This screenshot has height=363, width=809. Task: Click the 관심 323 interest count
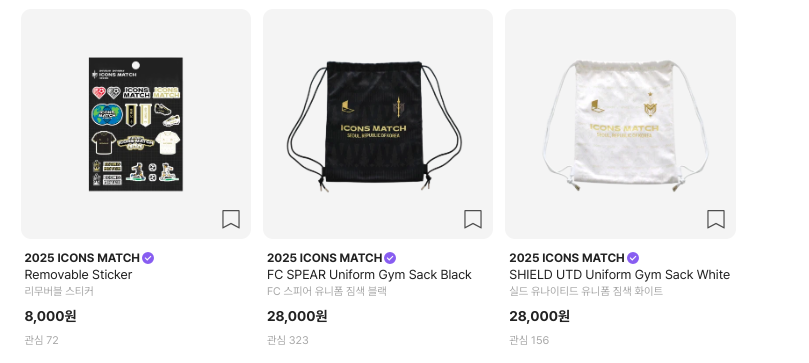click(287, 340)
